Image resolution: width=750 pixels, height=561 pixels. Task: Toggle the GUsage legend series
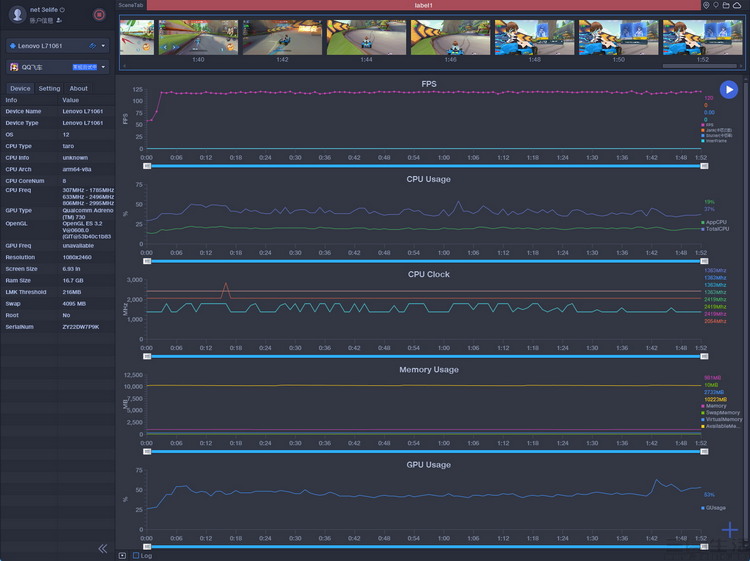click(713, 507)
